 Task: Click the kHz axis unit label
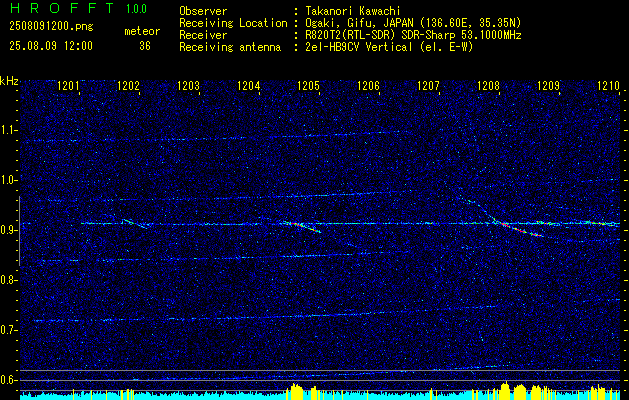pyautogui.click(x=9, y=81)
